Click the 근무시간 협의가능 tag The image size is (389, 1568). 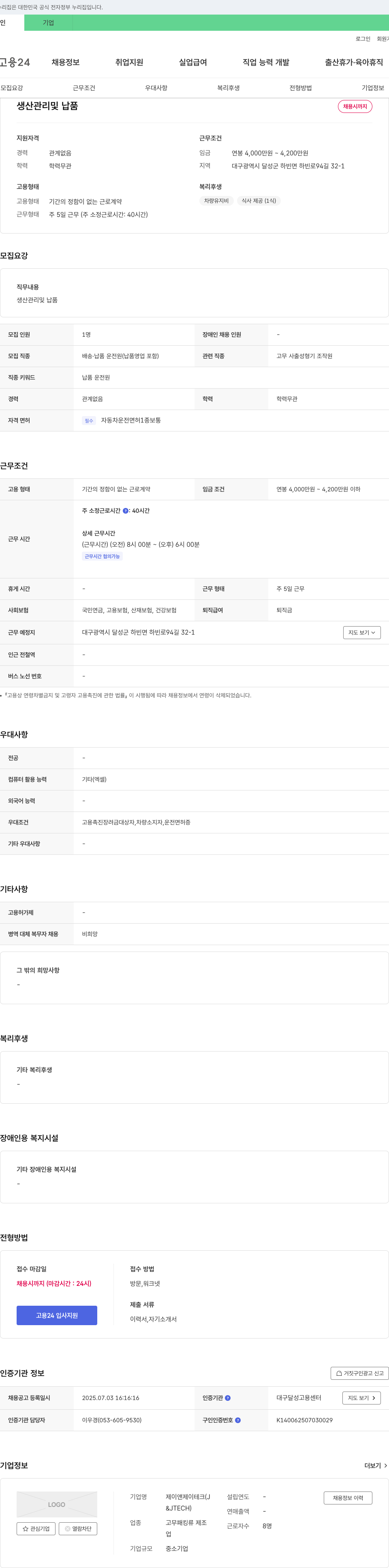103,557
